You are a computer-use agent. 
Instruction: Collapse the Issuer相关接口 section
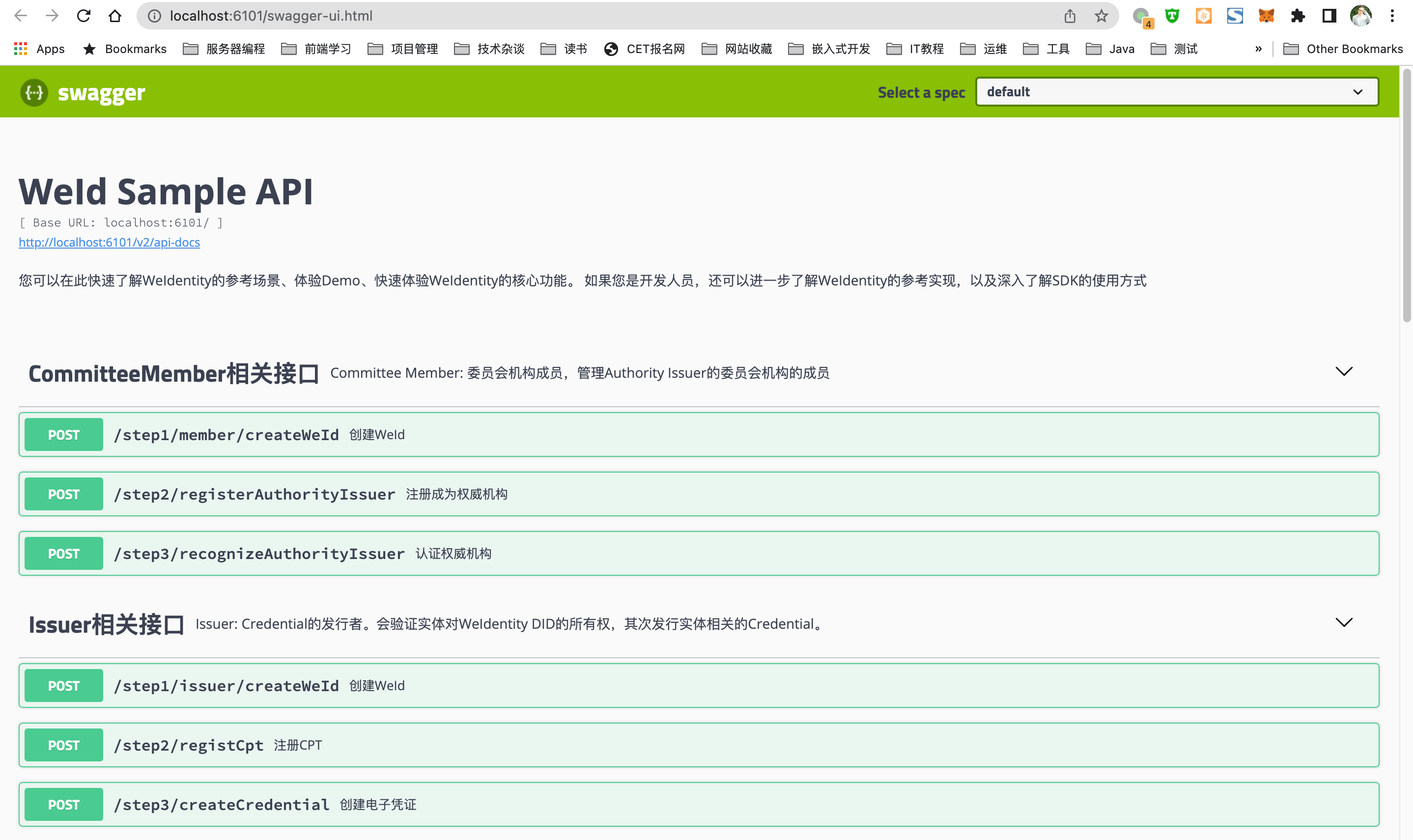pos(1343,623)
